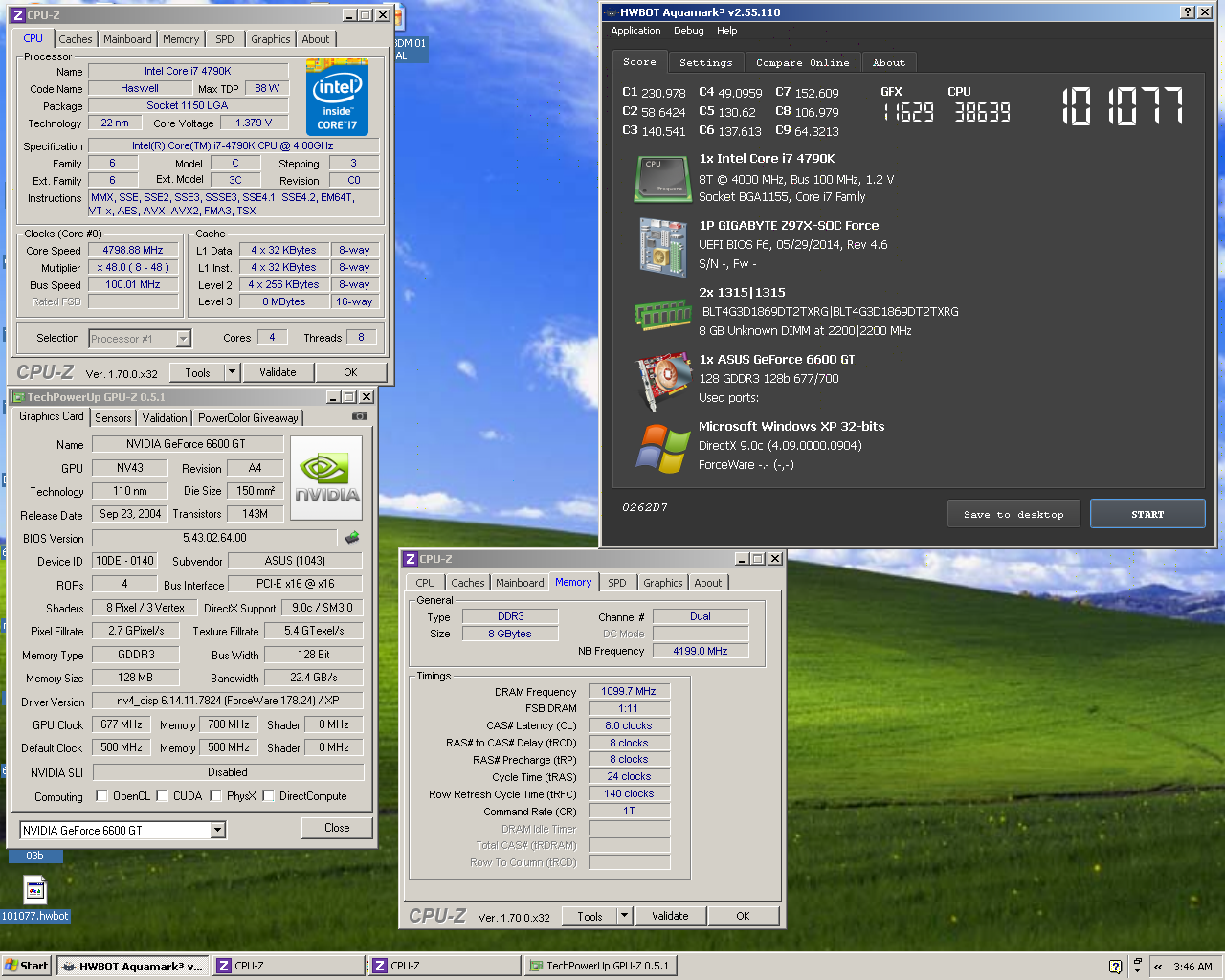Click the Aquamark title bar icon
The width and height of the screenshot is (1225, 980).
[x=611, y=12]
